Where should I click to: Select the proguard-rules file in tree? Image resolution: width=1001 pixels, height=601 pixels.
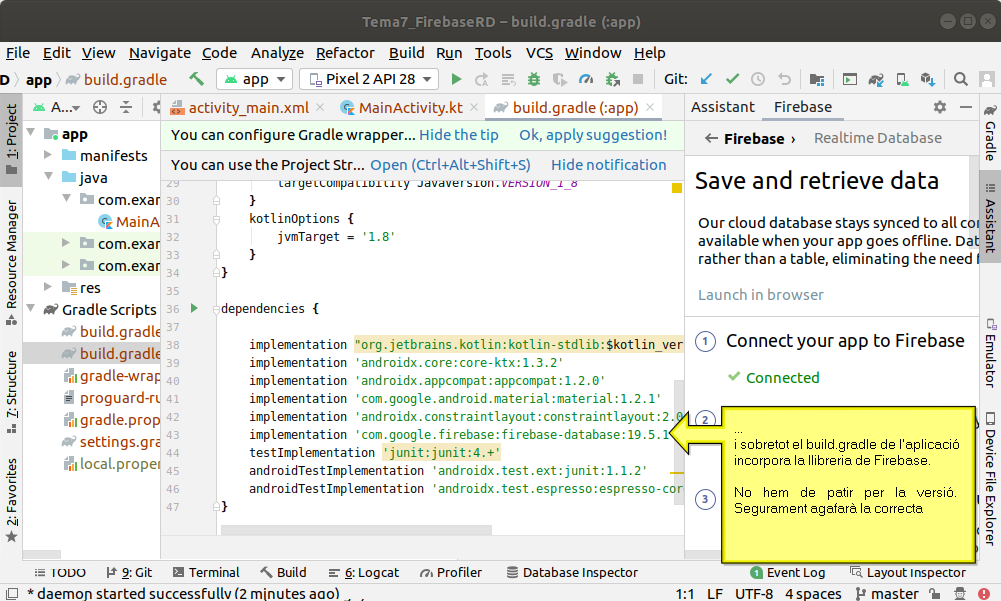click(111, 398)
